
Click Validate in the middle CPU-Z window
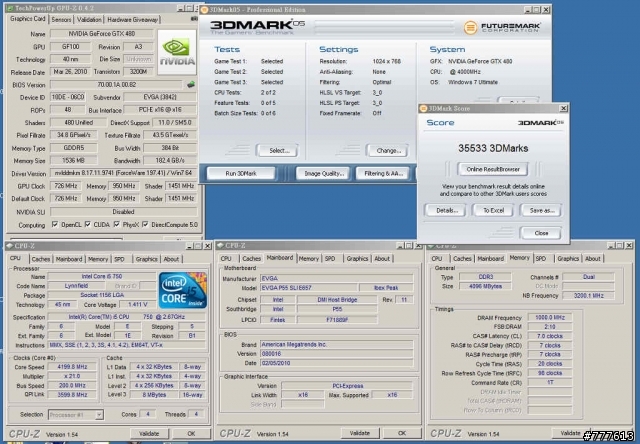point(360,433)
